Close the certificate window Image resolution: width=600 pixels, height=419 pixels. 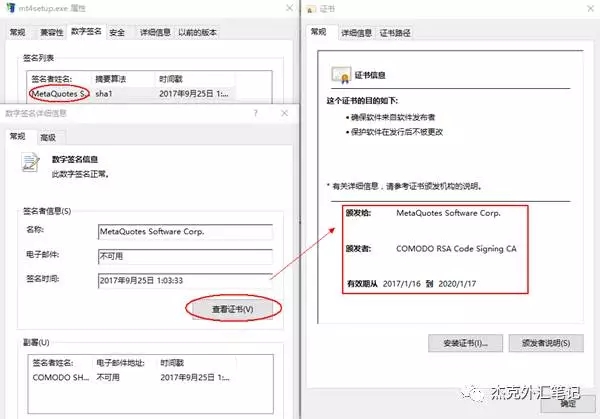[590, 8]
